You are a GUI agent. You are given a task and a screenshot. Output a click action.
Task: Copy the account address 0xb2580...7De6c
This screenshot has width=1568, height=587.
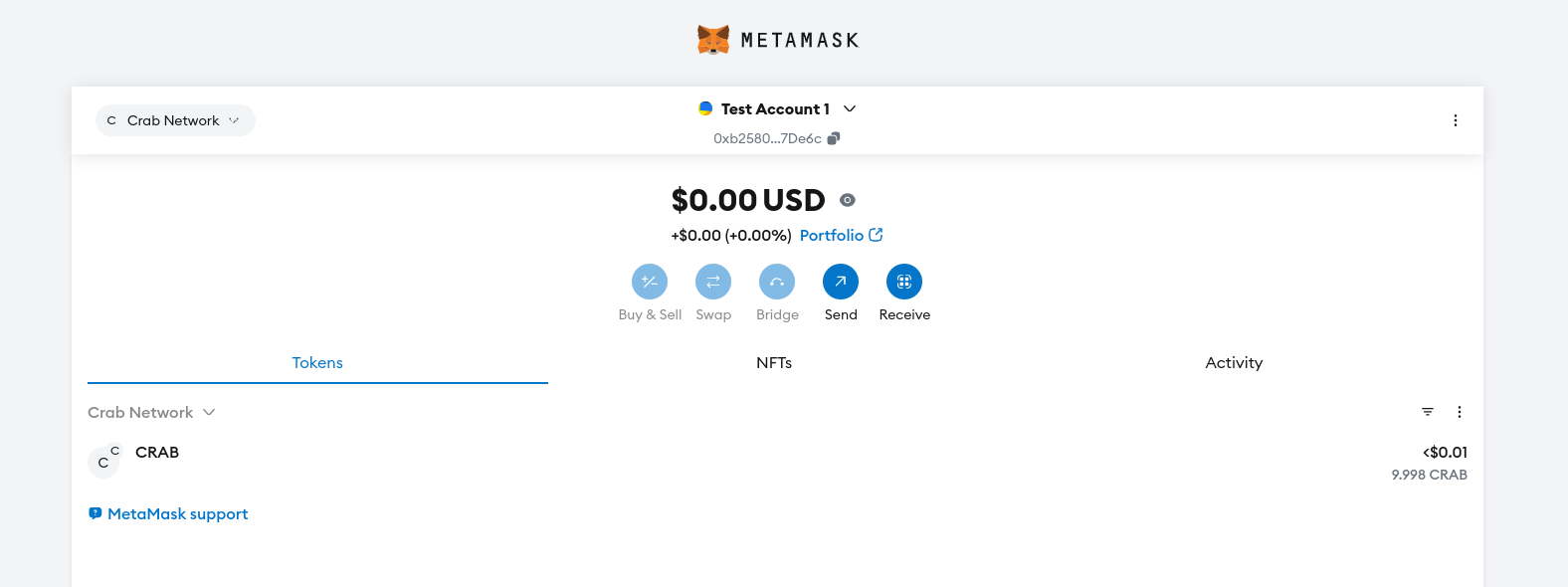click(834, 138)
